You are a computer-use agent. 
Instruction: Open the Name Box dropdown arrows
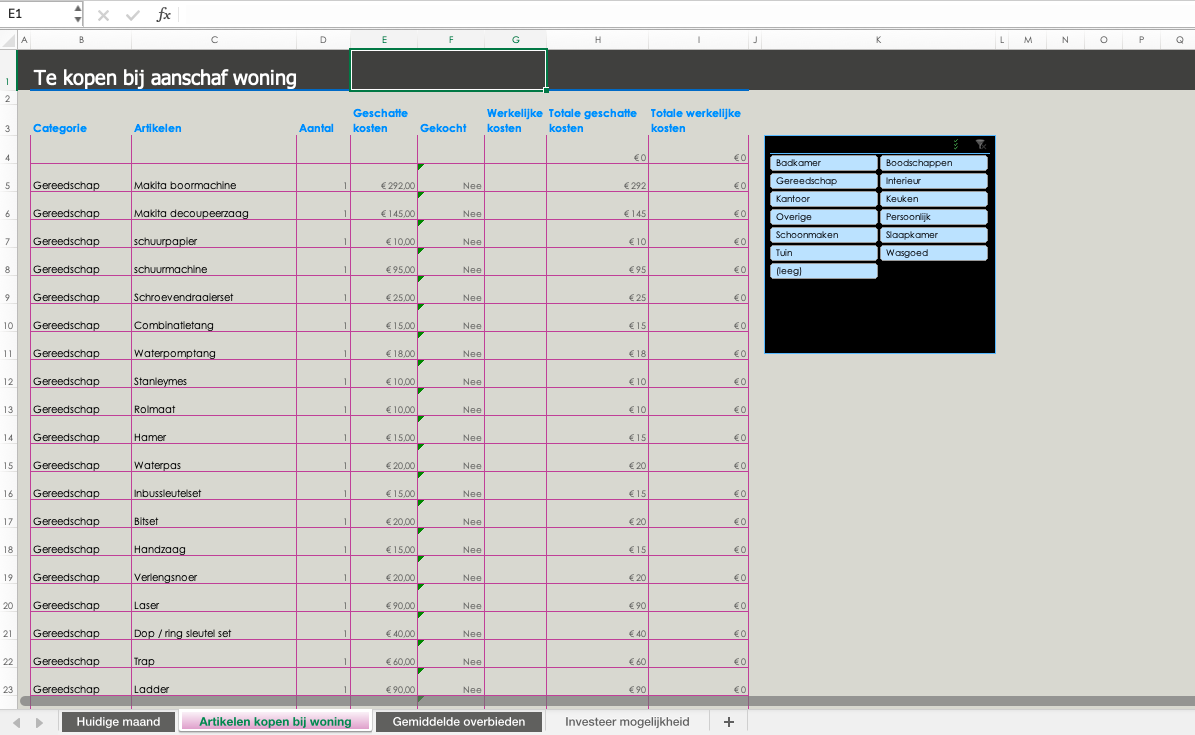click(x=78, y=14)
